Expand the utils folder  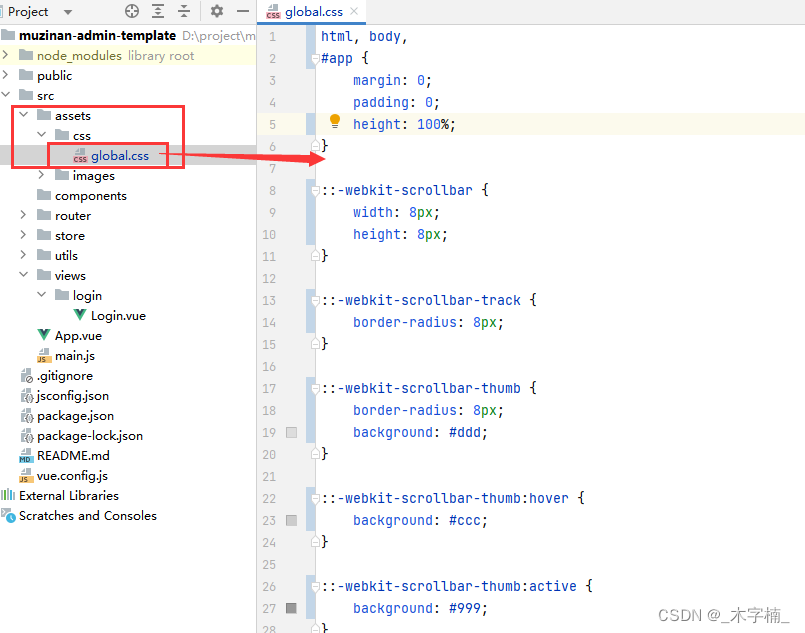[24, 255]
